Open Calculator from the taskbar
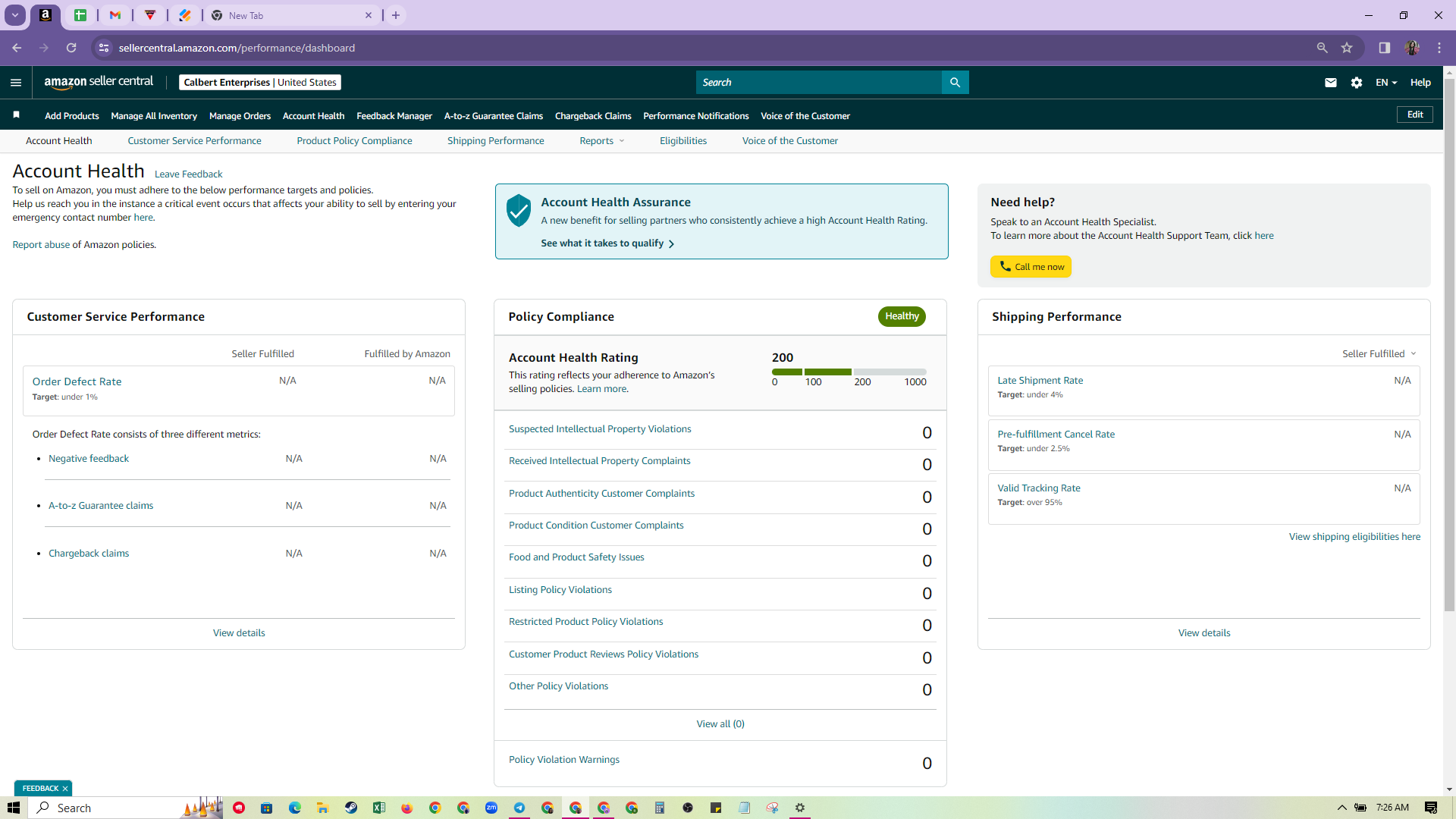The height and width of the screenshot is (819, 1456). [x=660, y=808]
